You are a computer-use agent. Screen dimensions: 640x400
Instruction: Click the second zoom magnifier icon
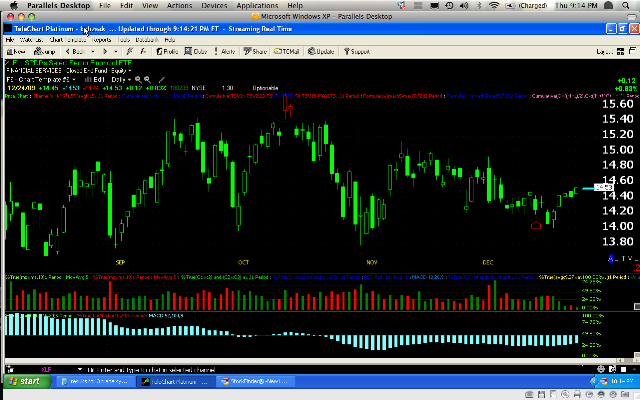point(147,80)
